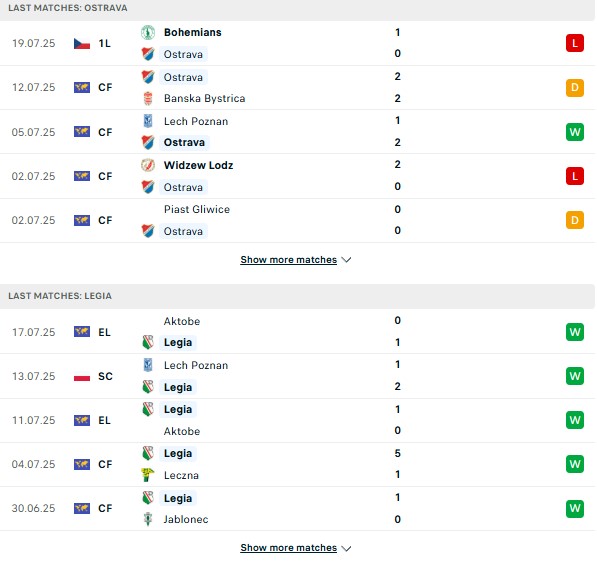Click orange D badge for Banska Bystrica match
This screenshot has width=597, height=563.
click(575, 88)
